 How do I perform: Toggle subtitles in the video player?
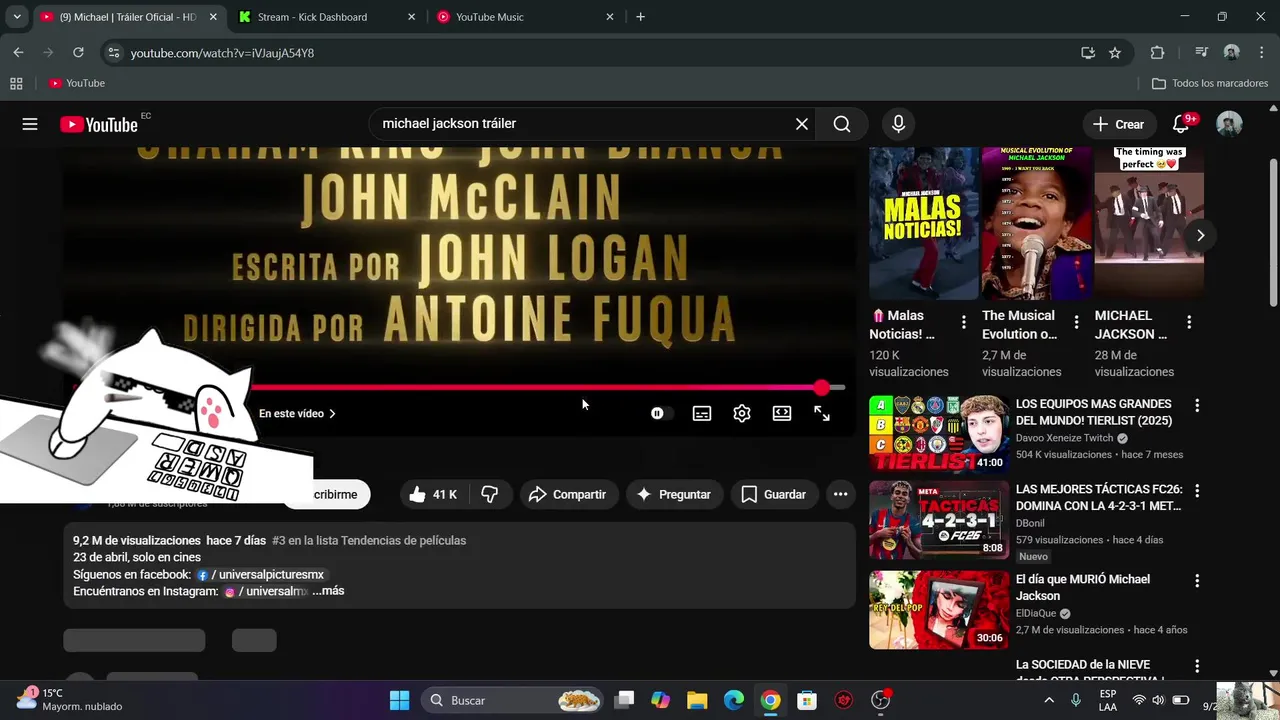point(702,413)
